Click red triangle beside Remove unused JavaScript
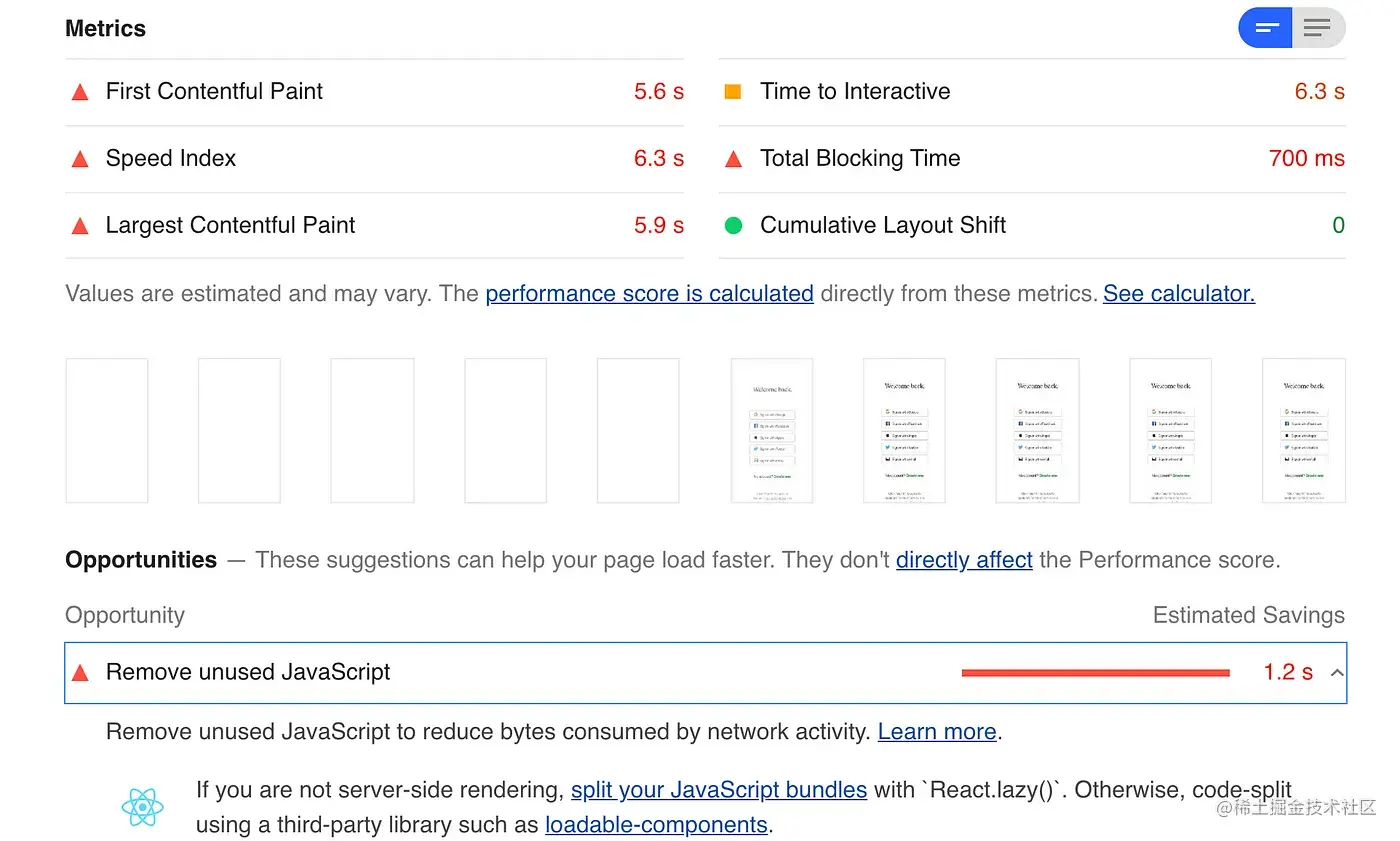 point(80,673)
